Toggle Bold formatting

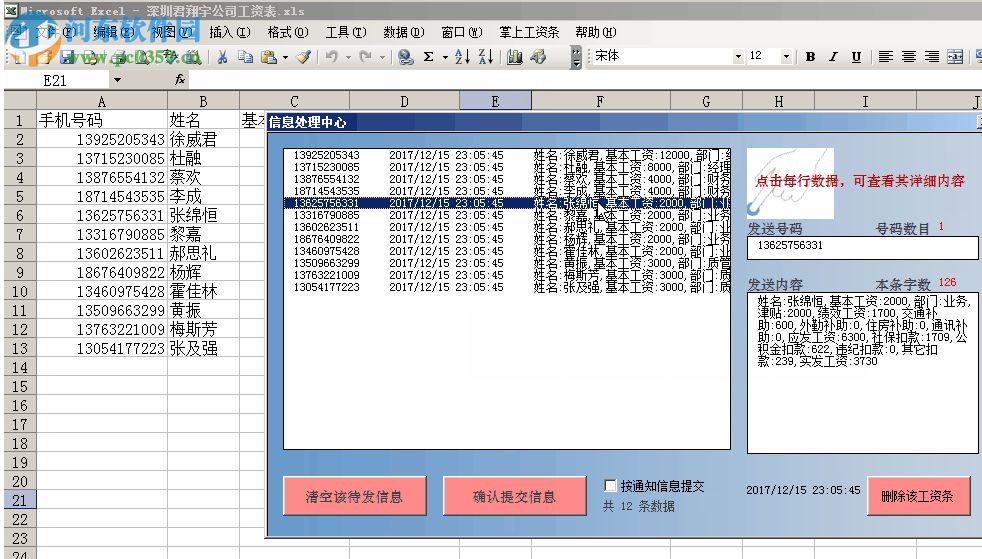point(810,57)
